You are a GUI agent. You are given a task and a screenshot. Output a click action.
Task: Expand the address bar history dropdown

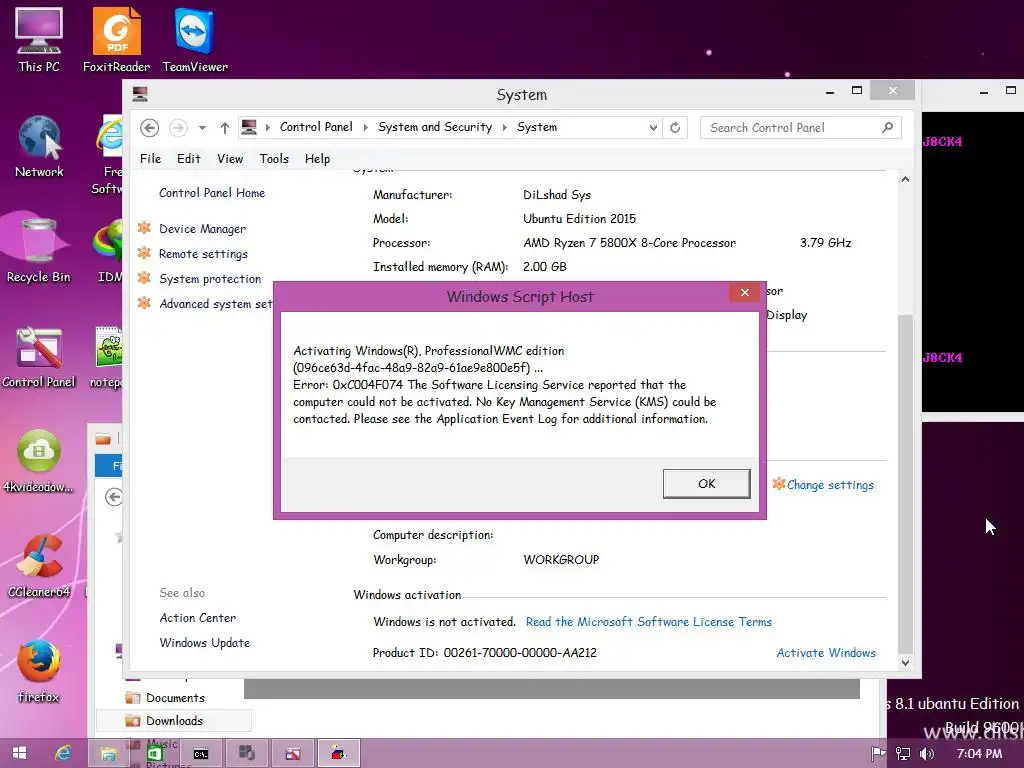click(x=652, y=128)
